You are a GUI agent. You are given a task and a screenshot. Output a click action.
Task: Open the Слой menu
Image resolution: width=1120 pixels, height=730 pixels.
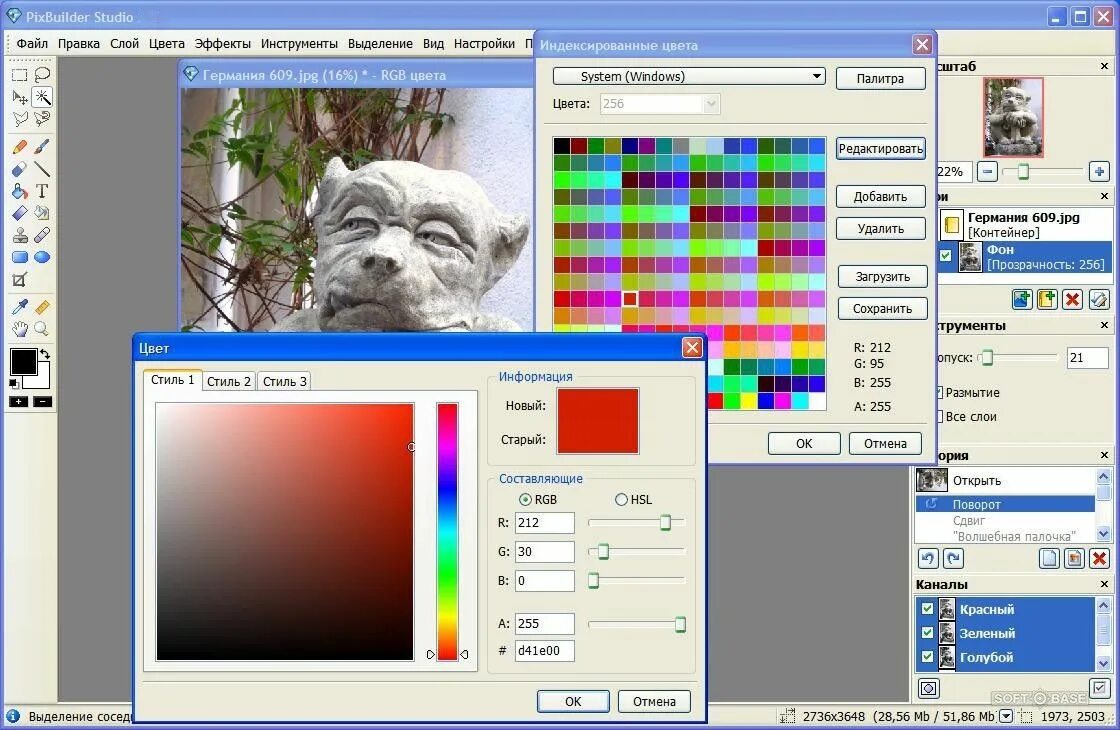pos(124,44)
